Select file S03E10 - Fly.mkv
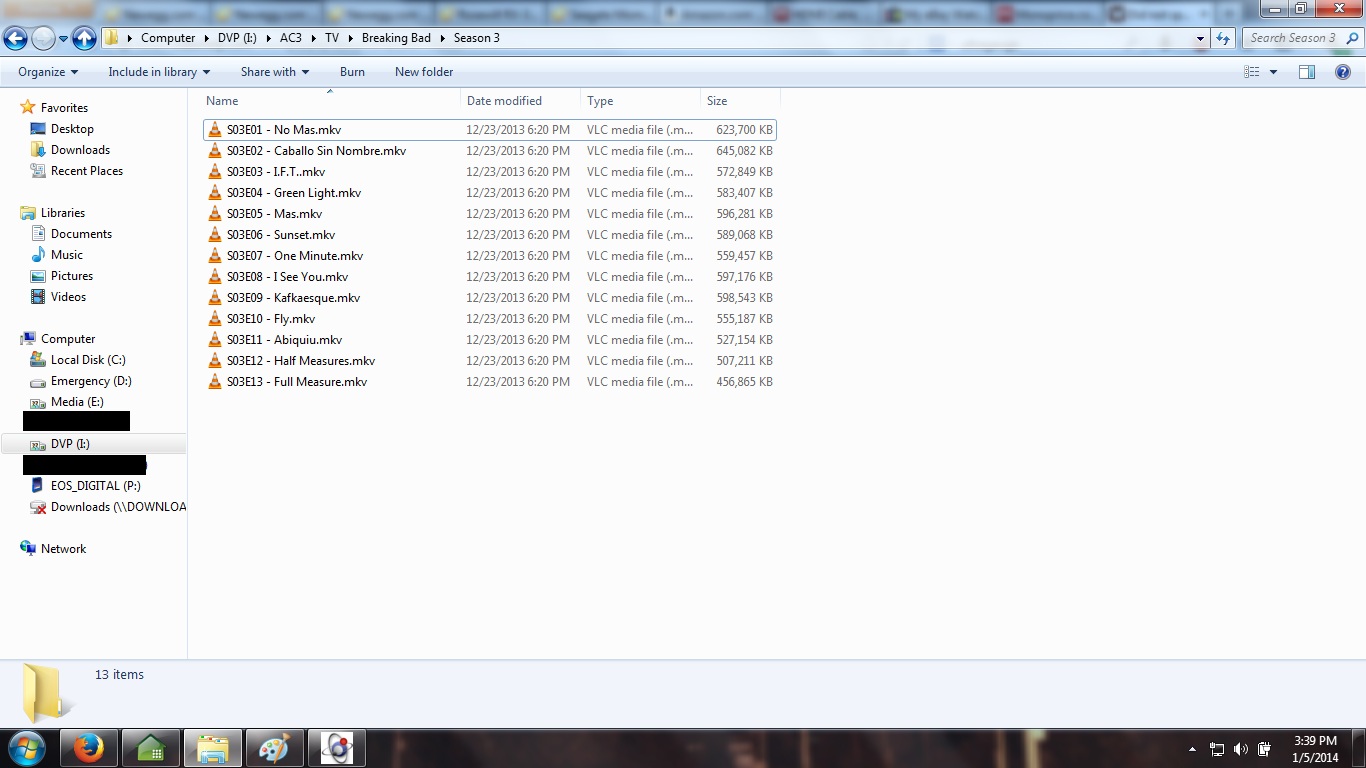This screenshot has width=1366, height=768. coord(489,319)
